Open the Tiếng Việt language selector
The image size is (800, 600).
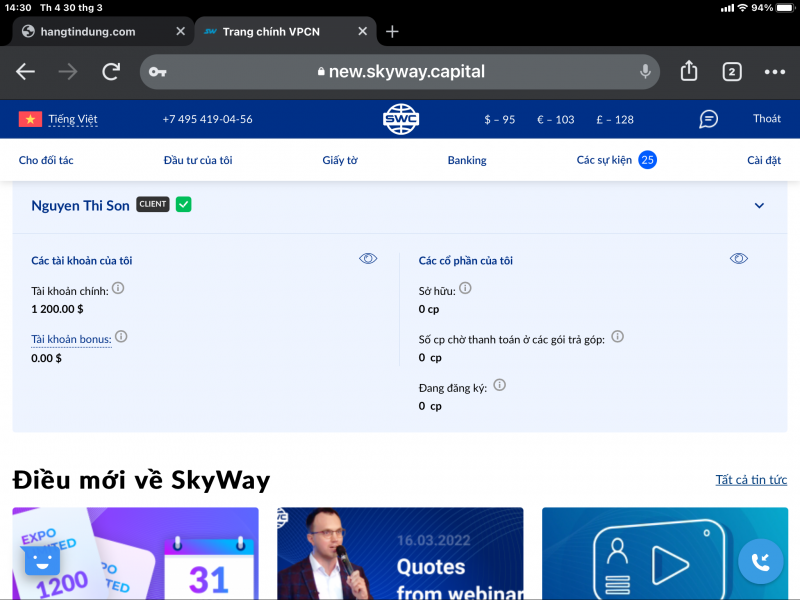pyautogui.click(x=59, y=119)
